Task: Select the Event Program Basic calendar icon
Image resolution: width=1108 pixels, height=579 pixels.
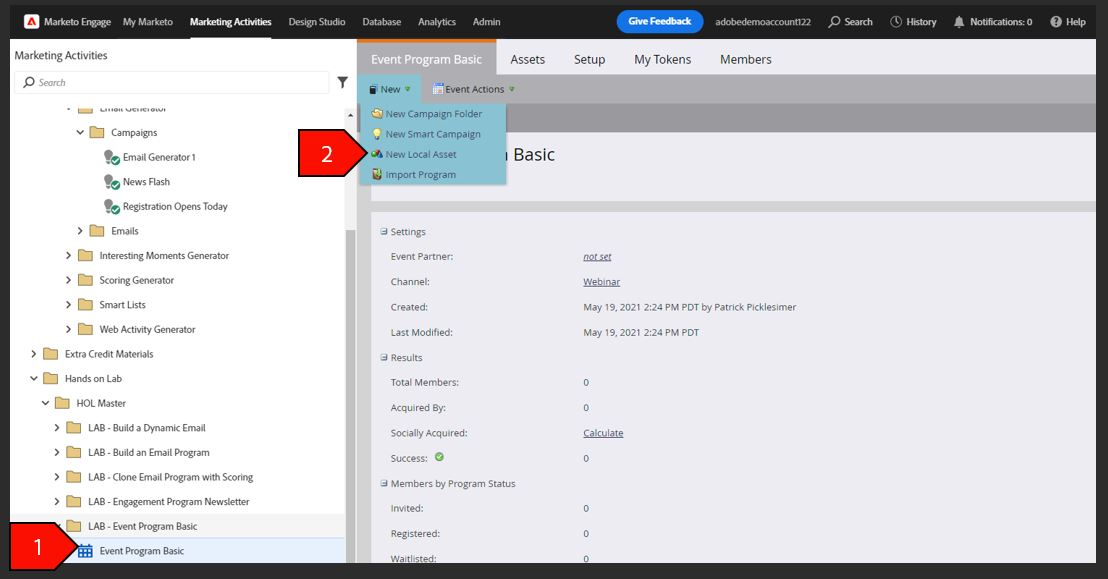Action: point(85,551)
